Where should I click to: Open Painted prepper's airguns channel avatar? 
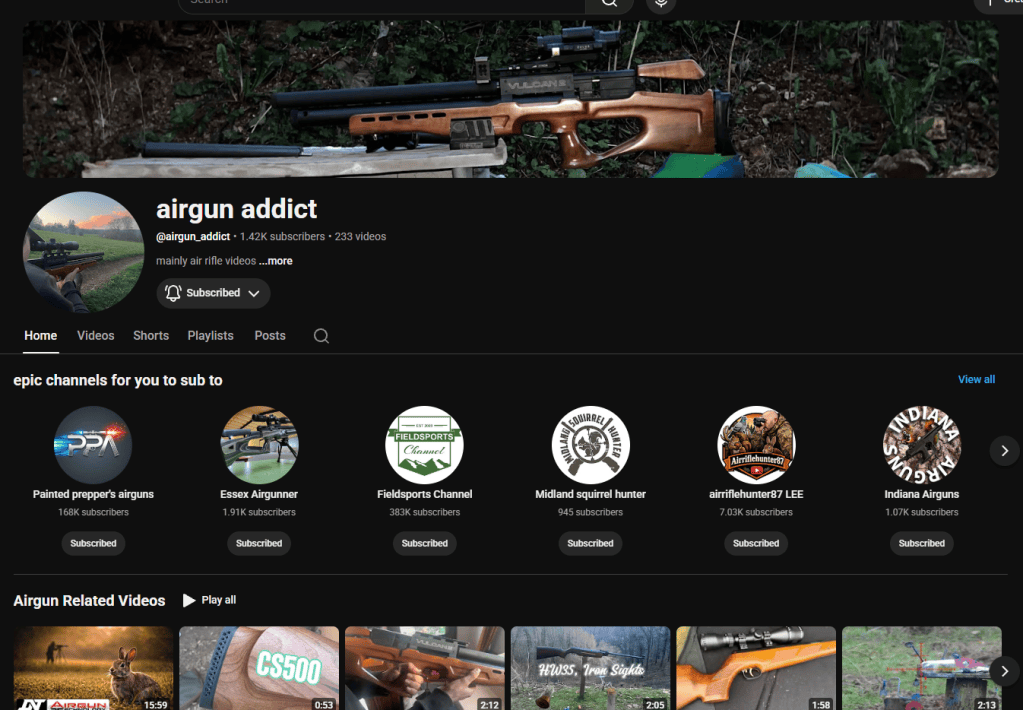(93, 445)
